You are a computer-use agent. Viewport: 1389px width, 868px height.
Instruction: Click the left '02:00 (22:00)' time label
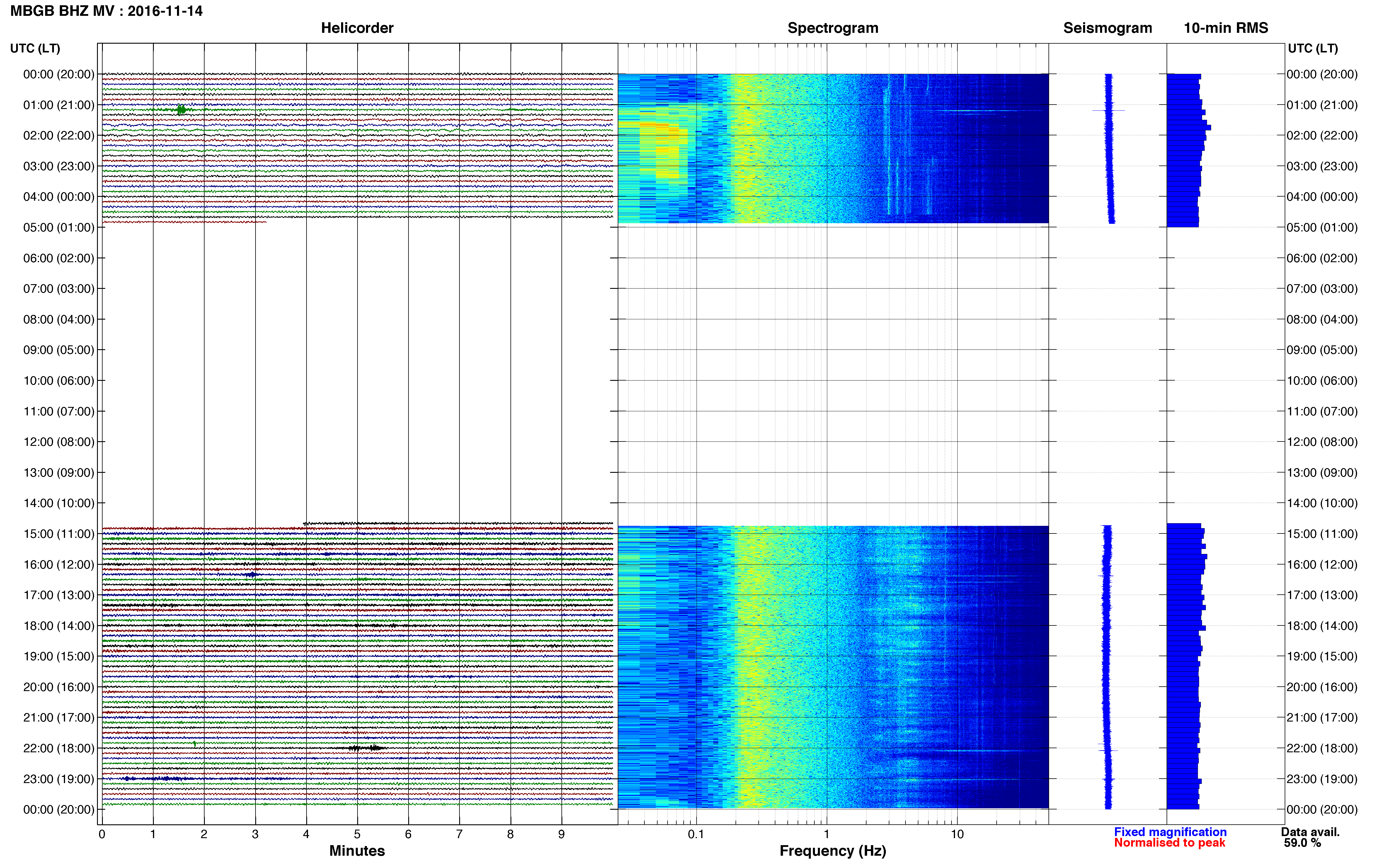pos(59,135)
